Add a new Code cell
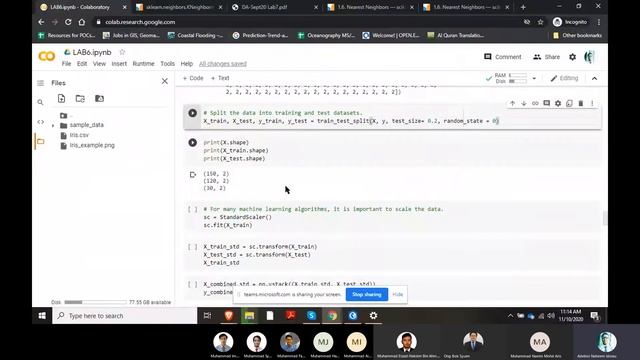 (193, 78)
